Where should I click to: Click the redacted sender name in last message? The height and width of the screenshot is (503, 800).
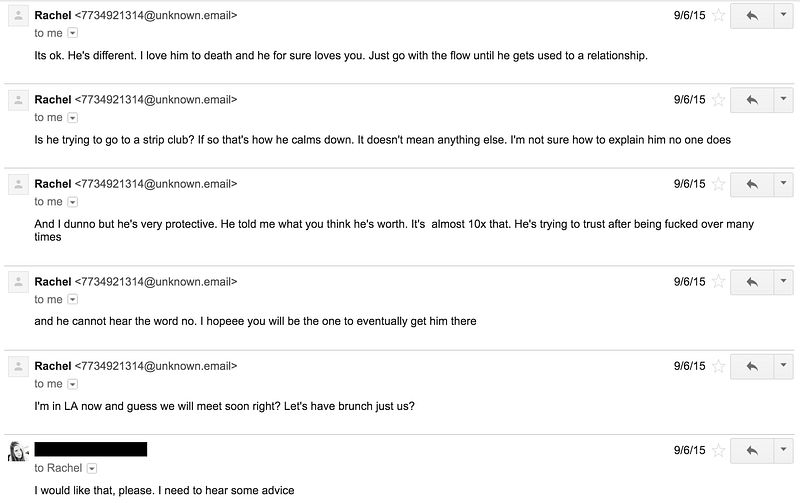tap(91, 449)
